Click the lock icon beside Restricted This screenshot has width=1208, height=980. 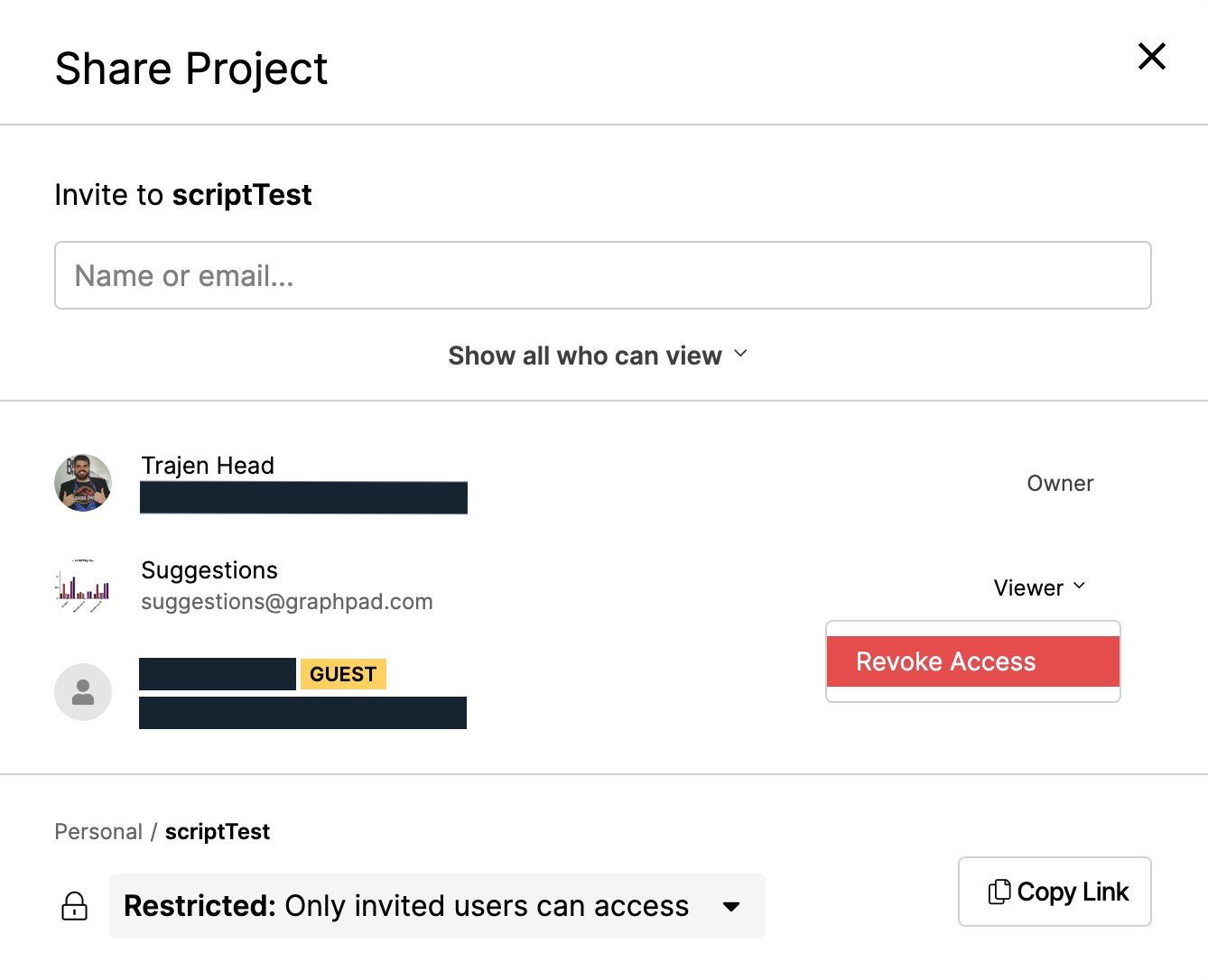click(x=74, y=906)
